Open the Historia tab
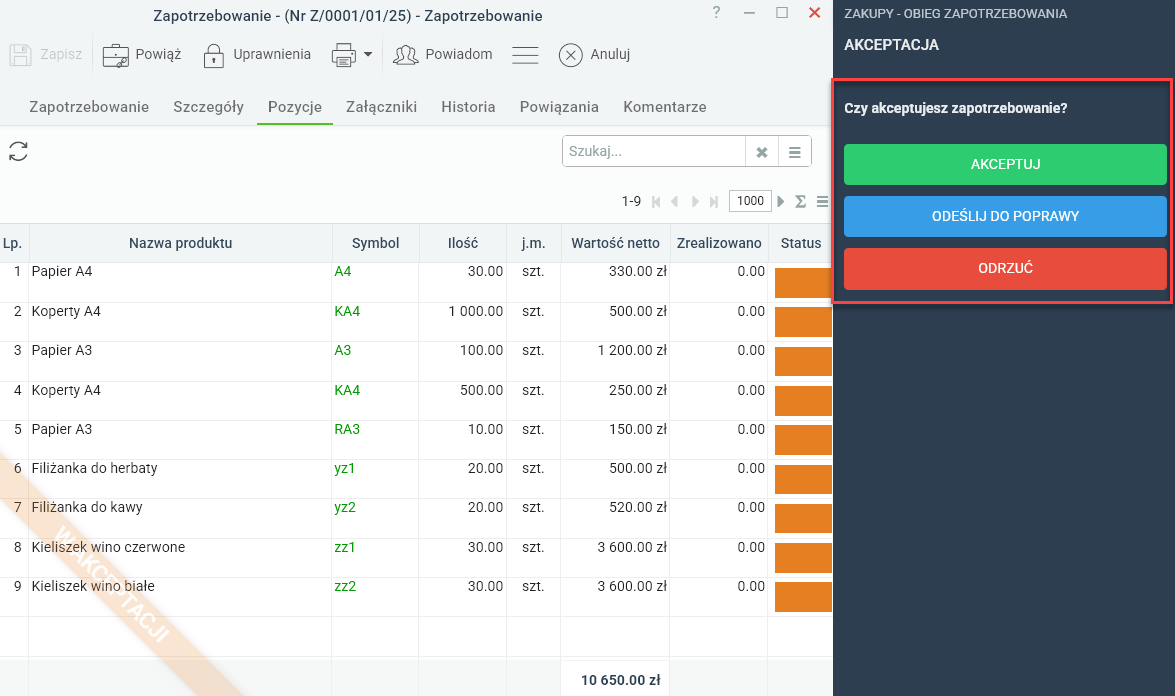Screen dimensions: 1175x696 [468, 107]
